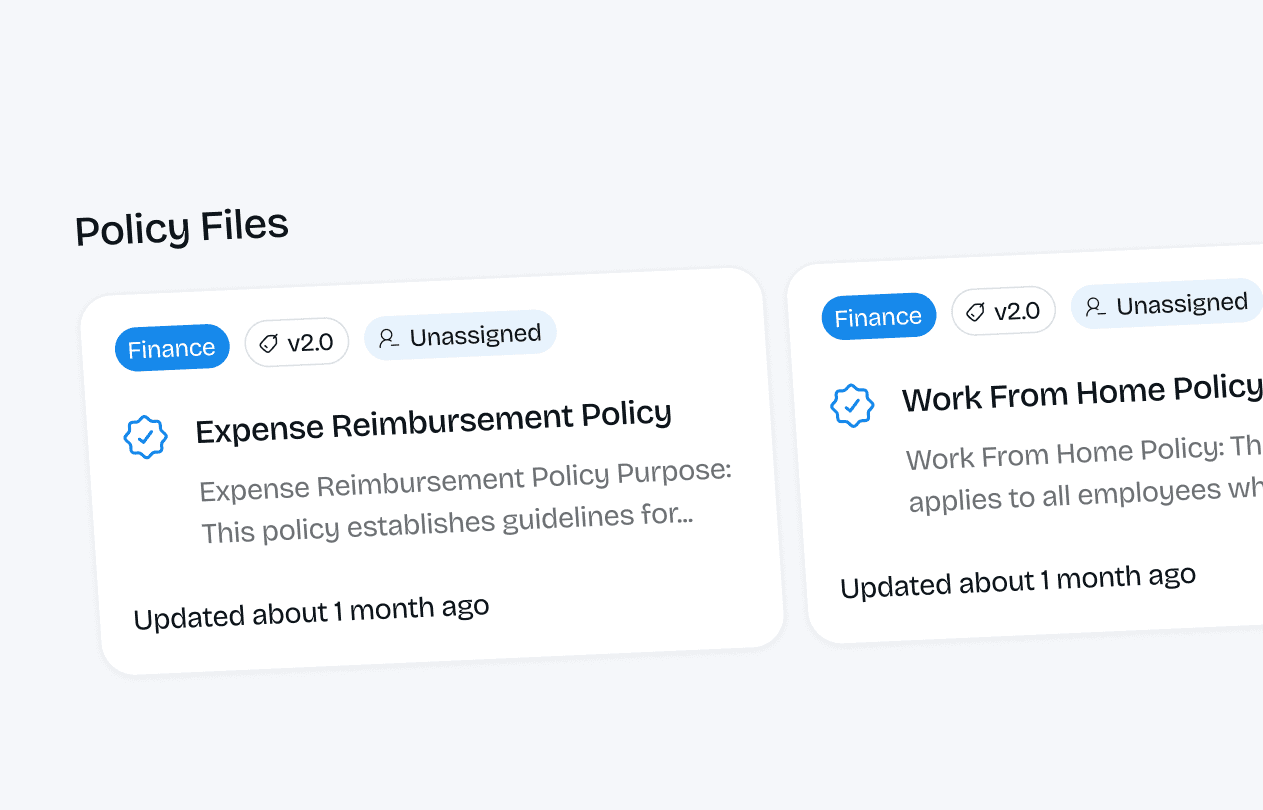Viewport: 1263px width, 810px height.
Task: Click the v2.0 version text on the Work From Home card
Action: [x=1017, y=311]
